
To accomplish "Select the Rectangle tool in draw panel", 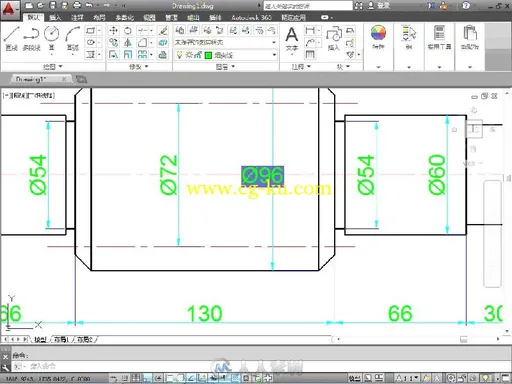I will click(x=91, y=31).
